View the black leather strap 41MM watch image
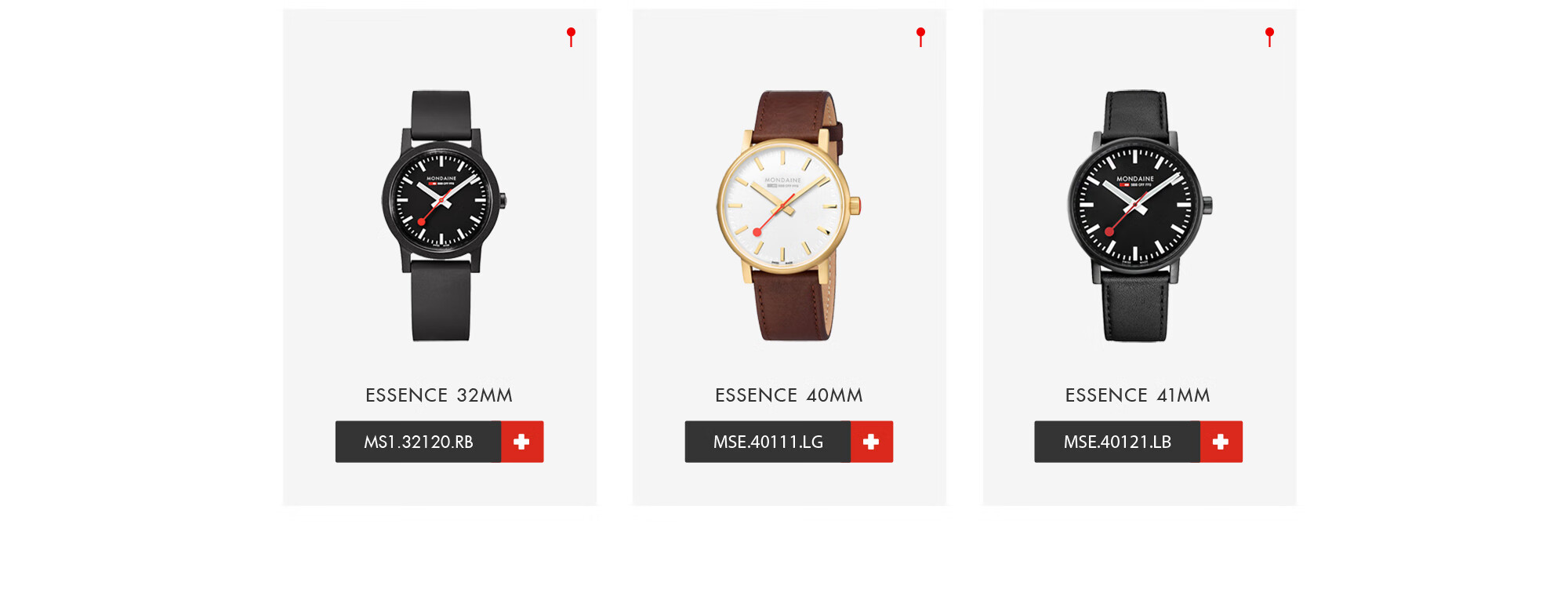 coord(1139,216)
